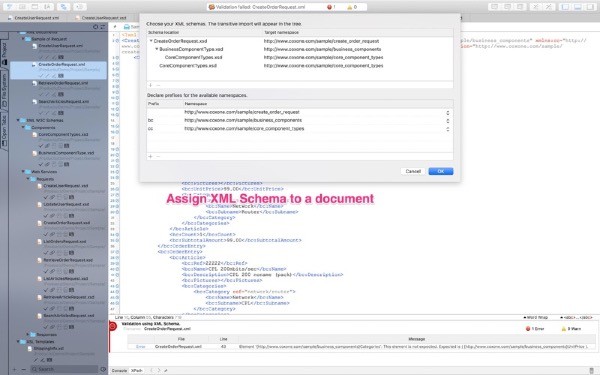Collapse the XSL Templates folder
This screenshot has height=375, width=600.
[x=18, y=341]
